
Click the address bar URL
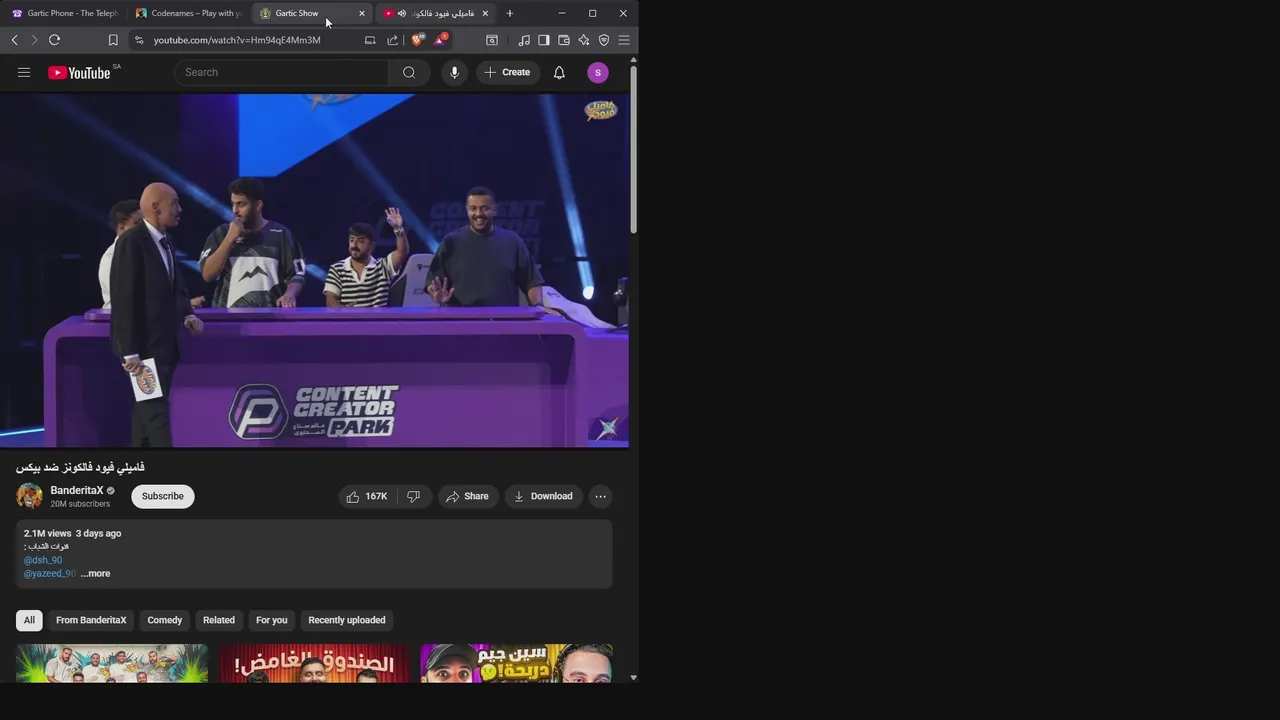coord(237,40)
